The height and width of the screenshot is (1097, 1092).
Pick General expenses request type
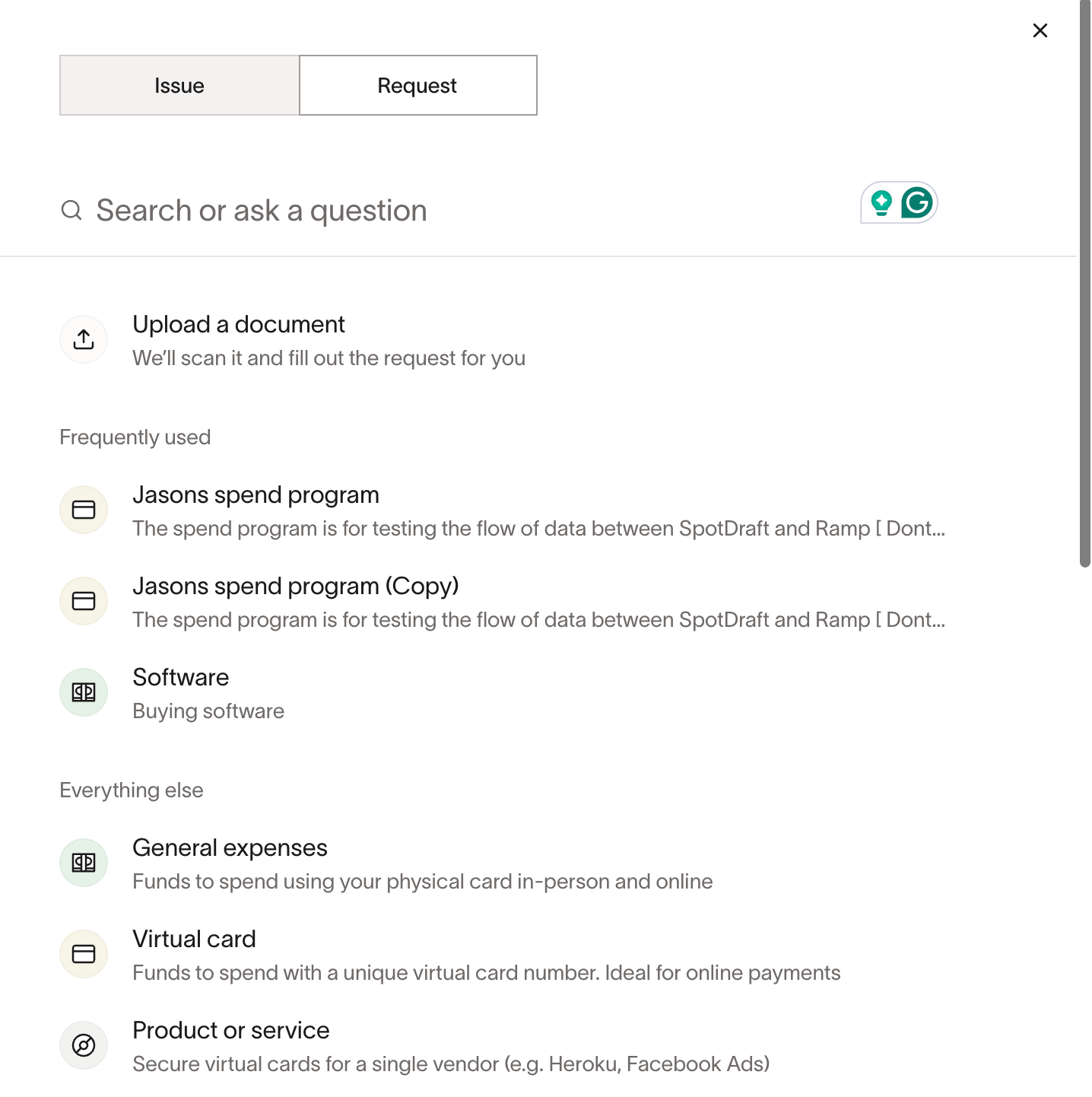point(230,848)
